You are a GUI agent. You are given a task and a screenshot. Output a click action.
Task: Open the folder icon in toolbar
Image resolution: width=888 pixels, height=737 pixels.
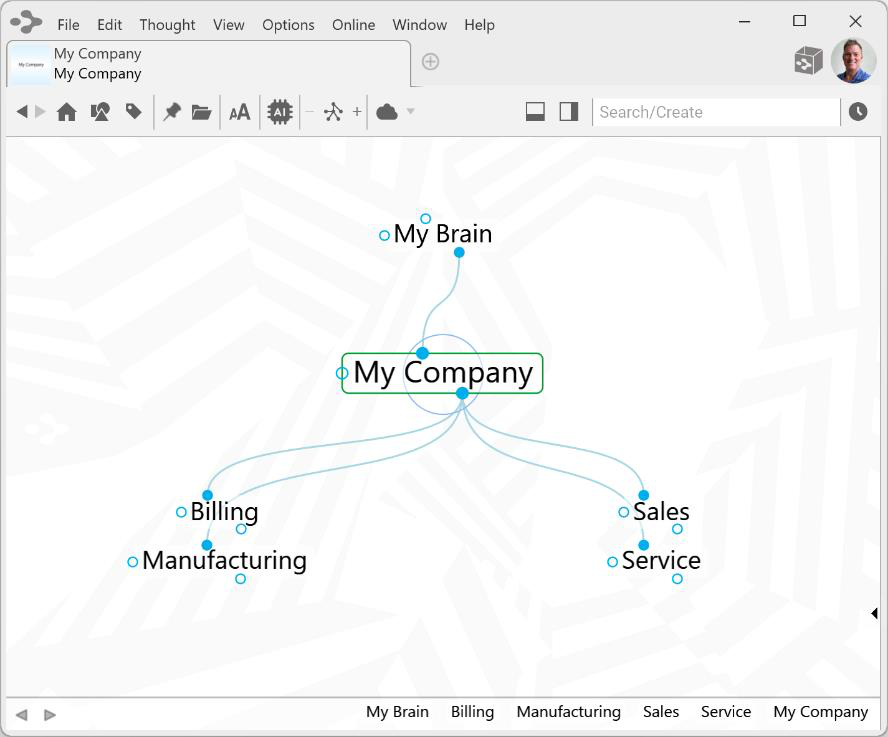click(x=202, y=112)
